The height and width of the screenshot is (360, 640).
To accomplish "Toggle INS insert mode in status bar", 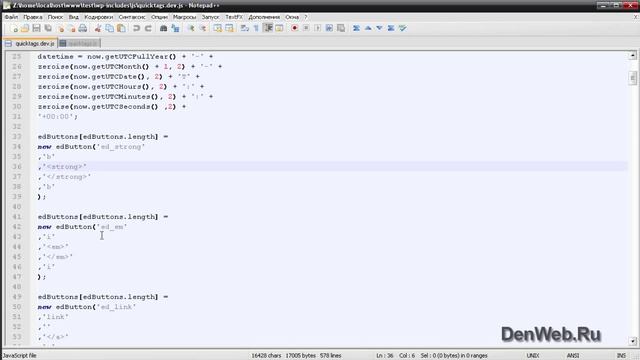I will 621,356.
